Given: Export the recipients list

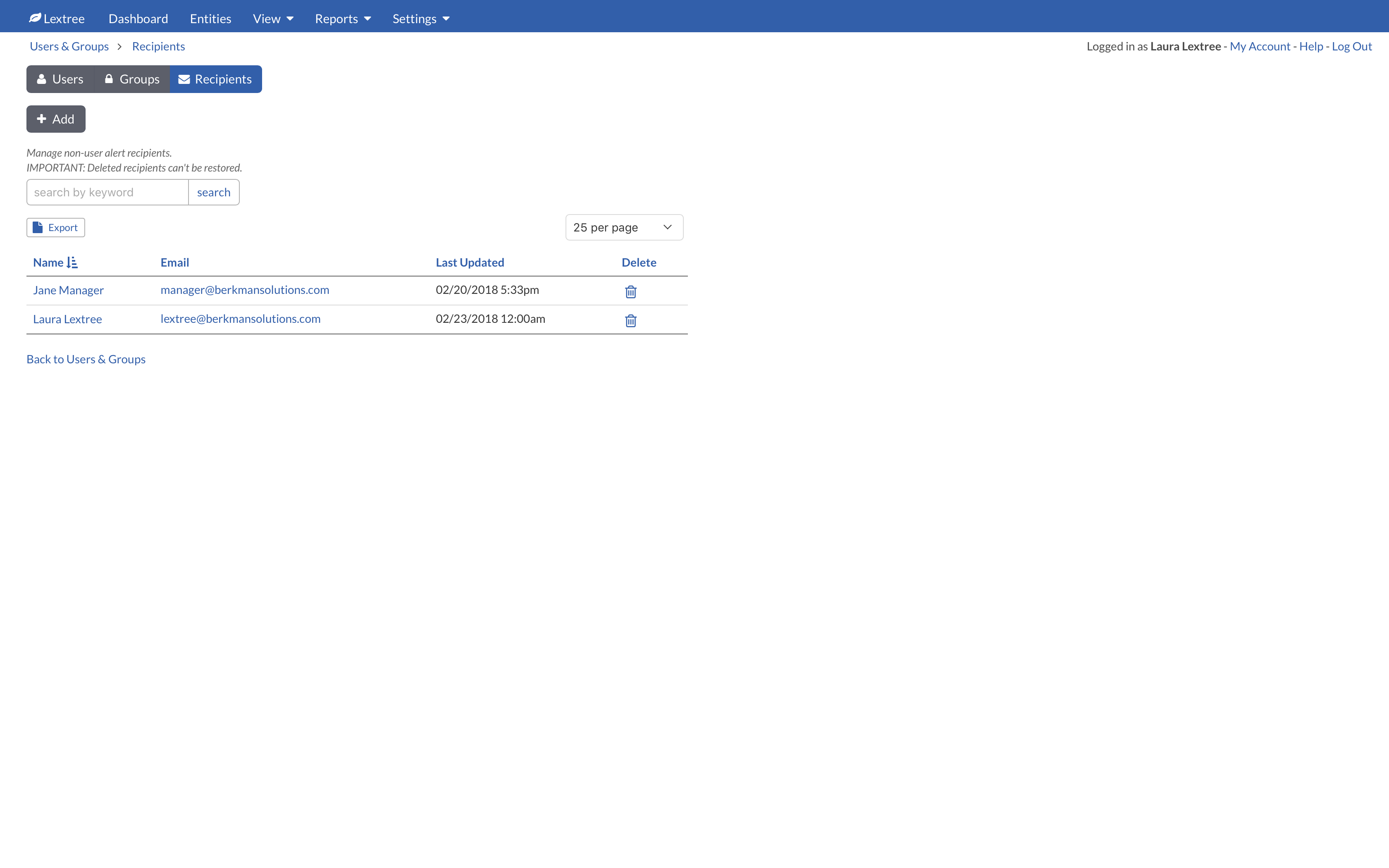Looking at the screenshot, I should coord(56,227).
